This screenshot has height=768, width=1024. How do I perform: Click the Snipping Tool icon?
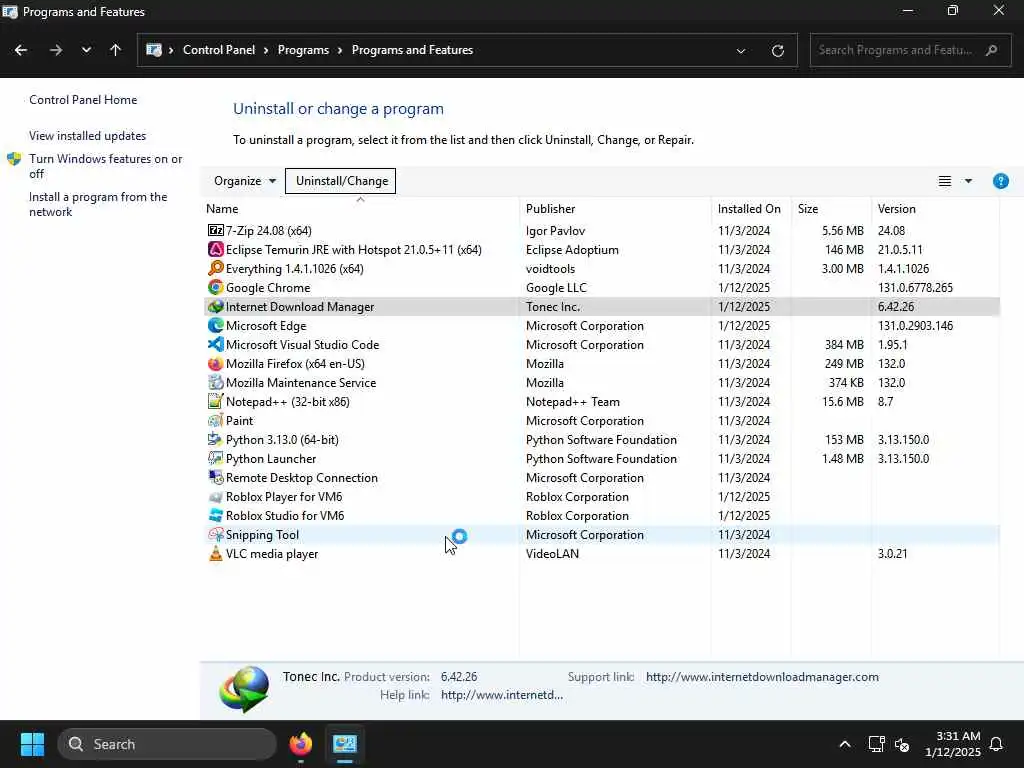(x=216, y=534)
